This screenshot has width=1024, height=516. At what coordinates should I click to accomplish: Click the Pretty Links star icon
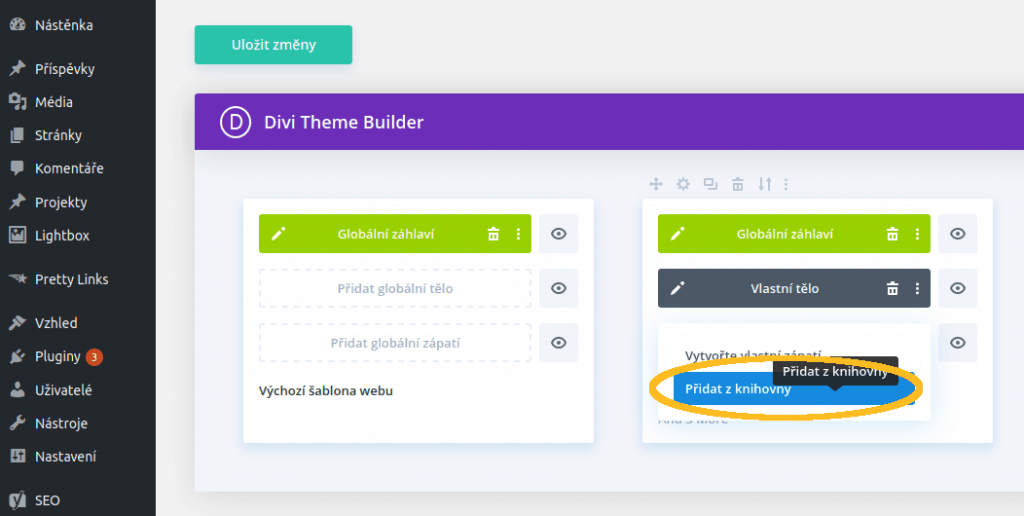click(x=18, y=279)
